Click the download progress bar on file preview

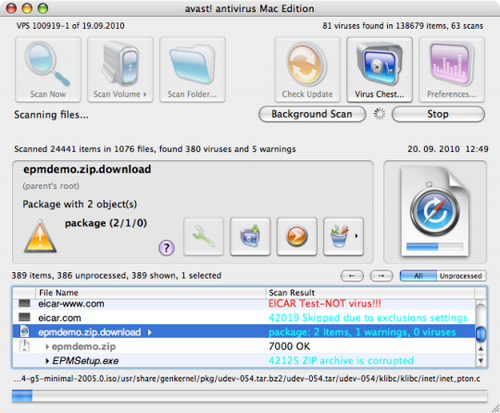[435, 247]
